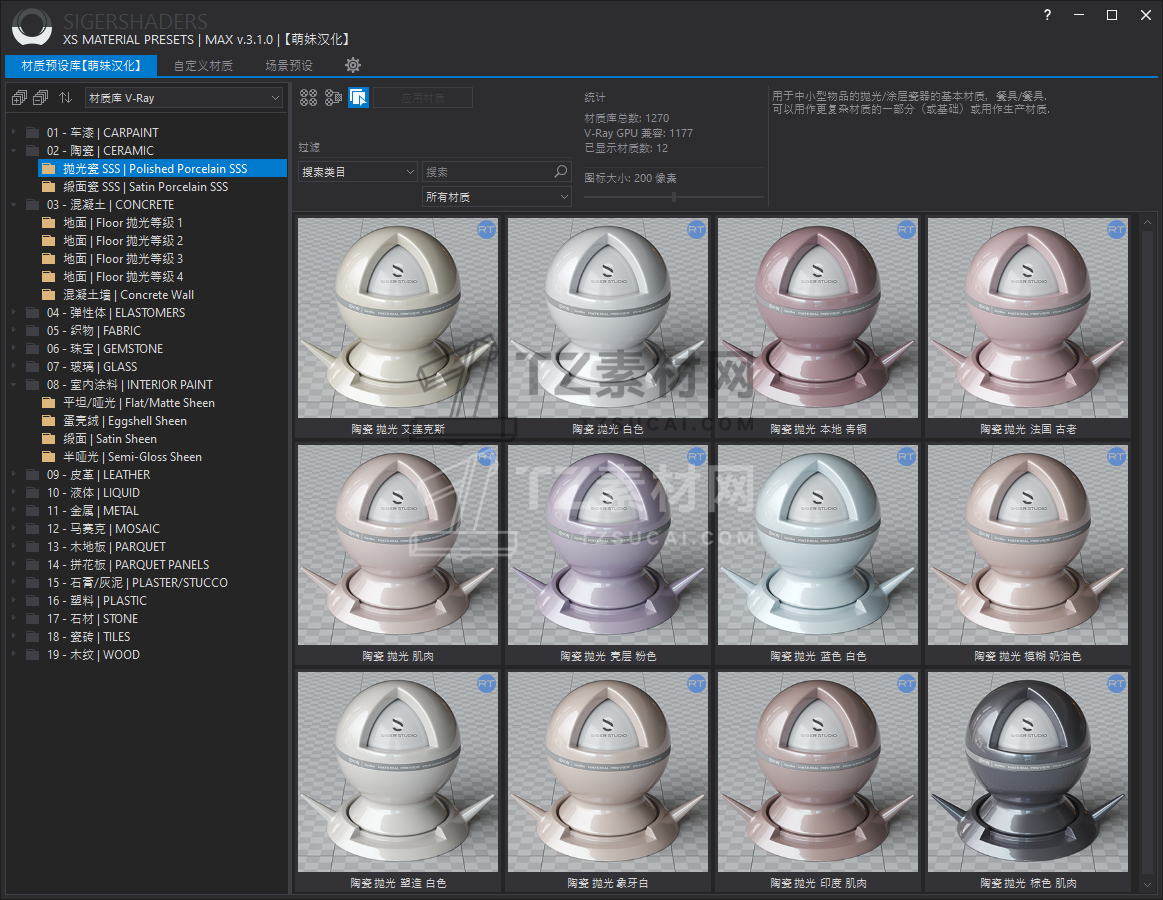
Task: Click the RT badge on 陶瓷 抛光 白色
Action: (x=696, y=230)
